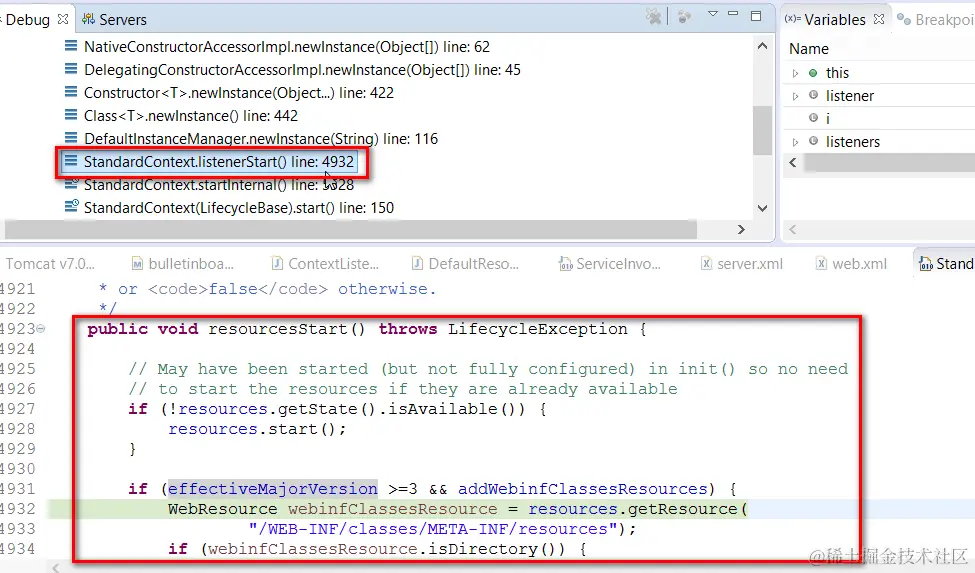Click stack frame icon beside LifecycleBase.start row
This screenshot has height=573, width=975.
[72, 206]
